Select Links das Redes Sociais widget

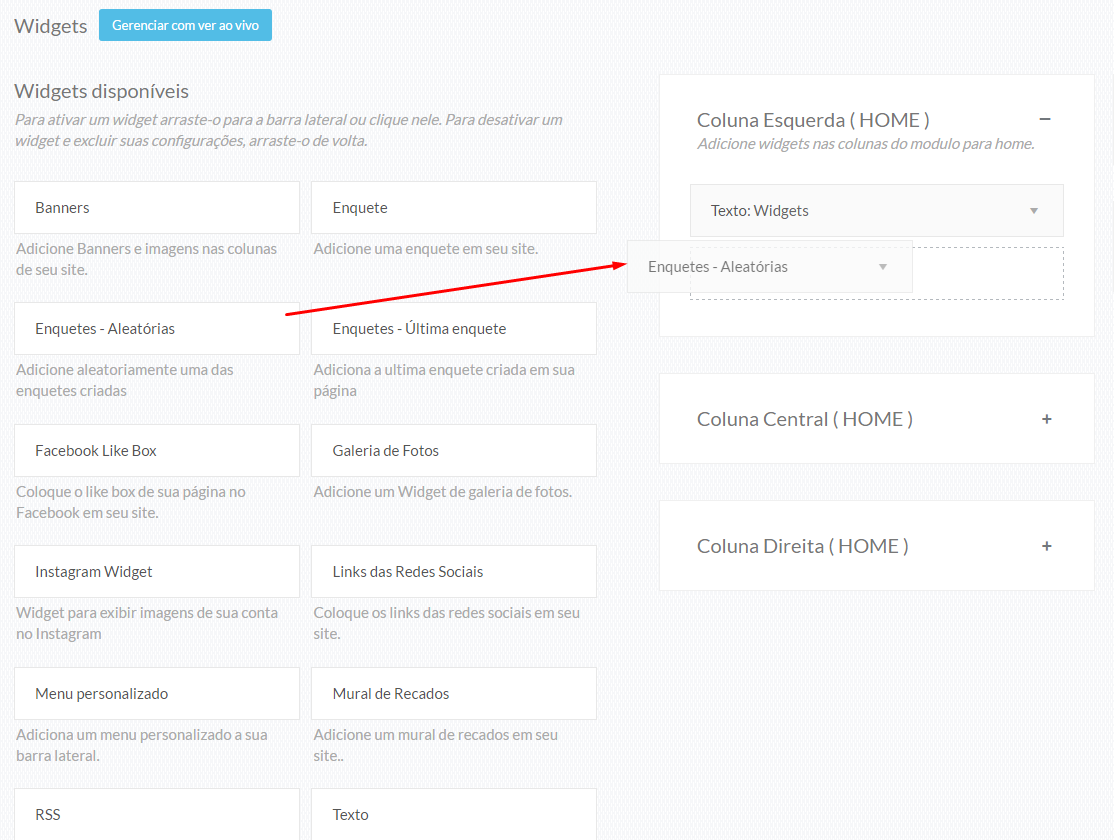pyautogui.click(x=454, y=571)
